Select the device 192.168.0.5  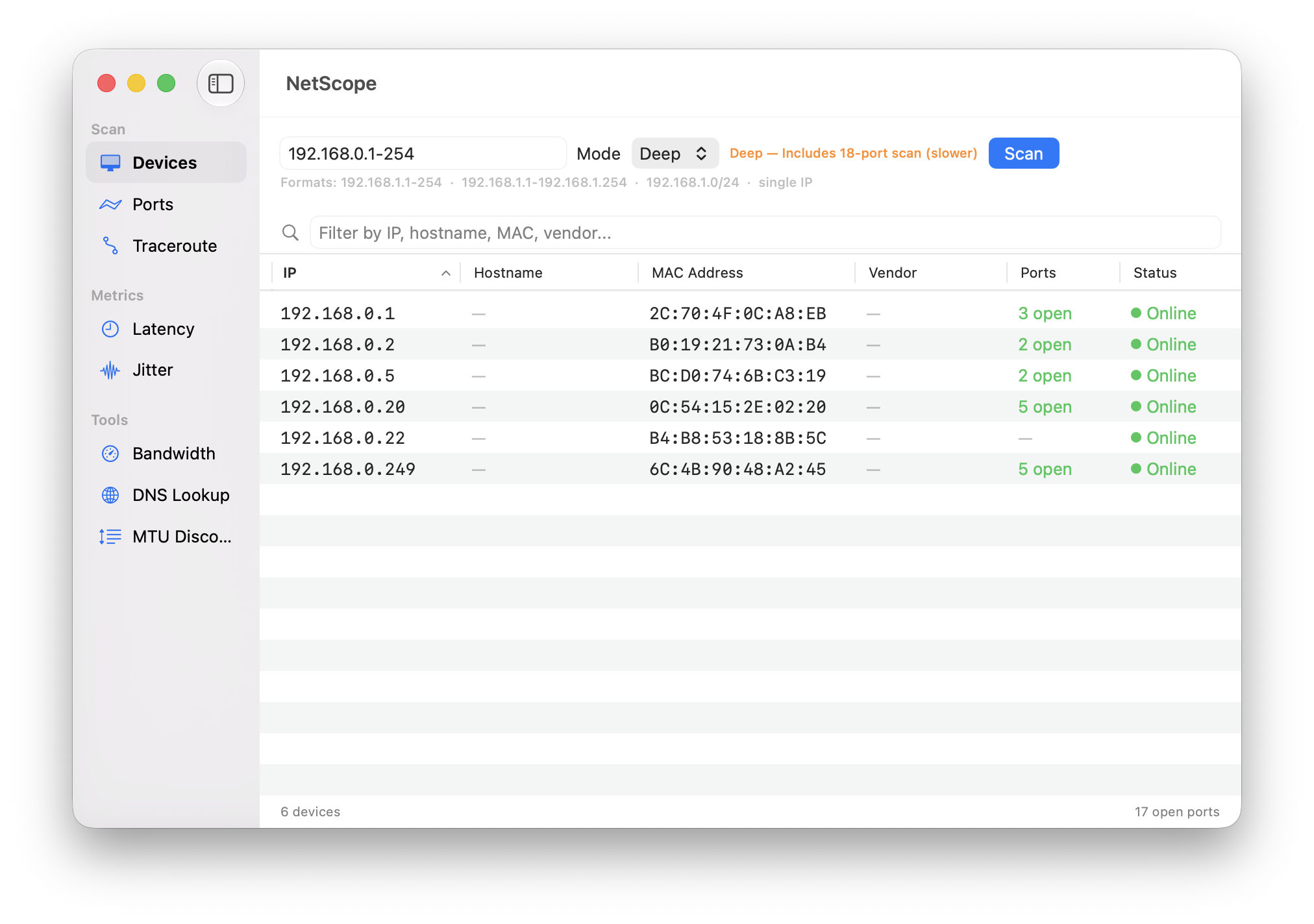tap(750, 376)
